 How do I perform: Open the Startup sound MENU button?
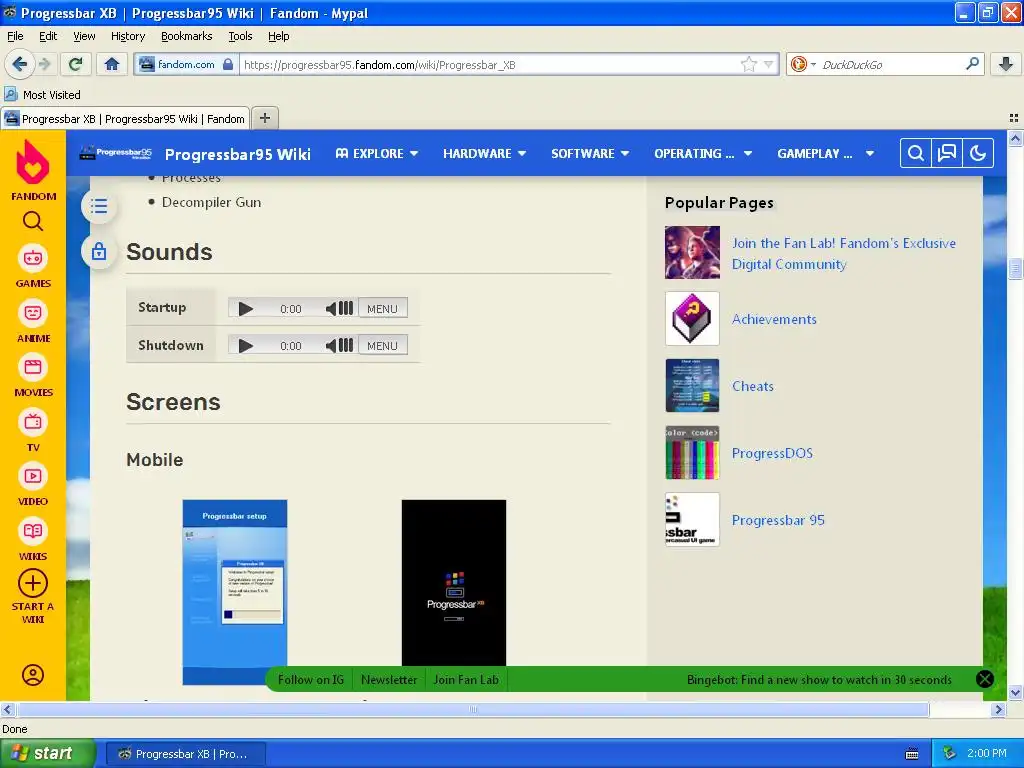[x=383, y=308]
